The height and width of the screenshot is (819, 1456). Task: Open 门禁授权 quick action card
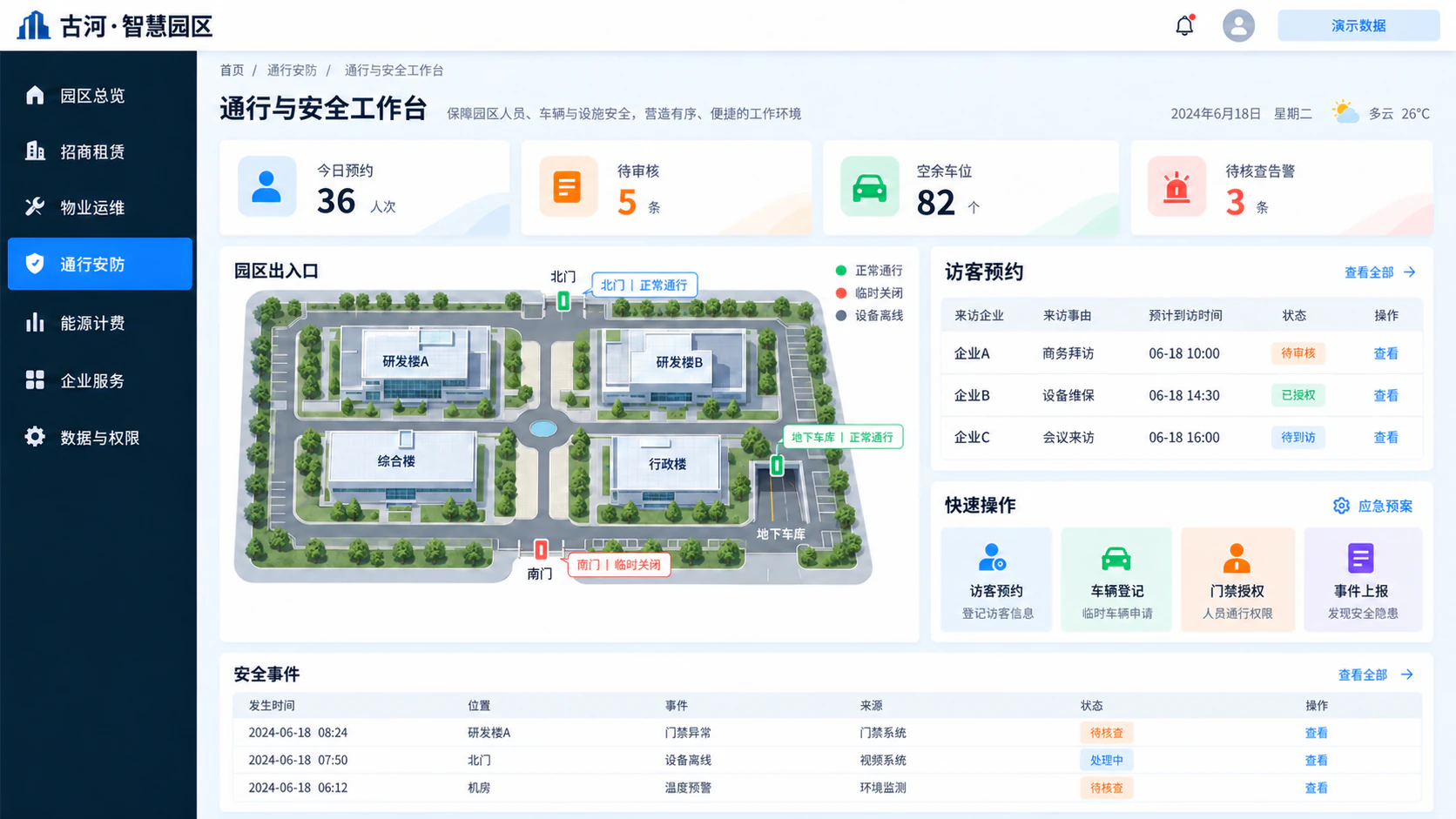1237,579
